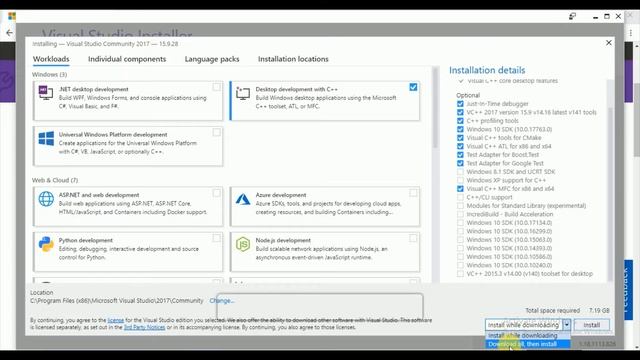Uncheck VC++ 2017 version 15.9 v14.16 tools
The height and width of the screenshot is (360, 640).
point(460,112)
